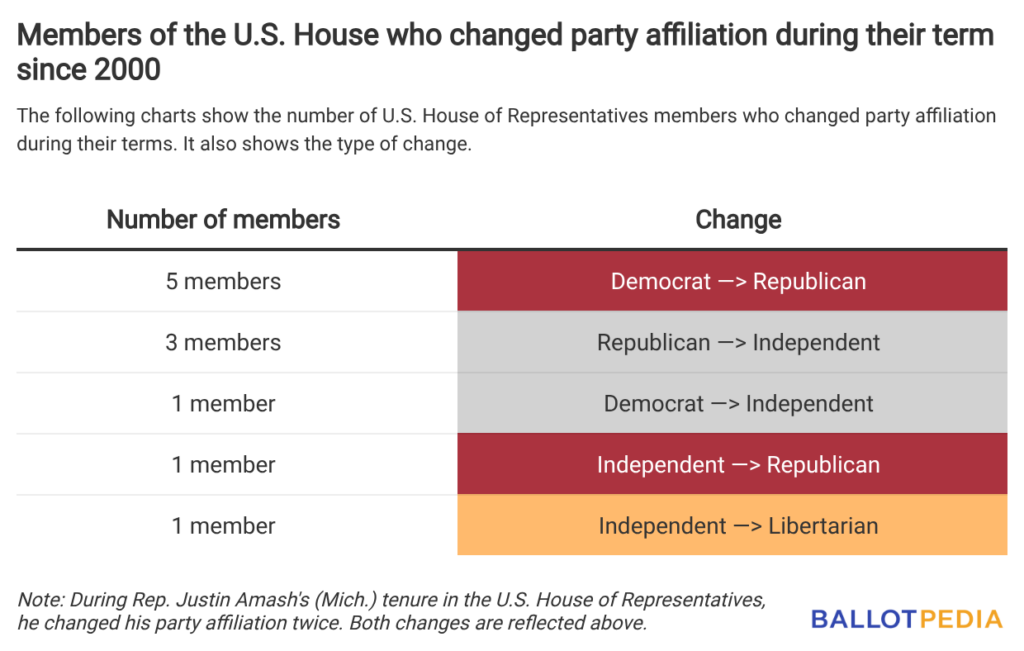Select the gray 'Democrat —> Independent' cell
The width and height of the screenshot is (1024, 651).
pos(738,404)
